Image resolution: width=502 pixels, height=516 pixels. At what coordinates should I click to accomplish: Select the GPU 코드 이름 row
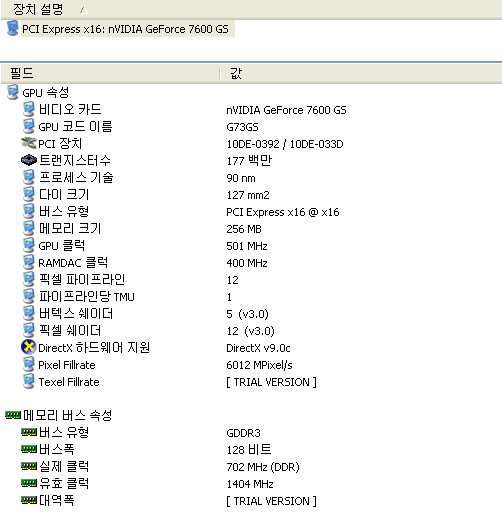tap(251, 127)
